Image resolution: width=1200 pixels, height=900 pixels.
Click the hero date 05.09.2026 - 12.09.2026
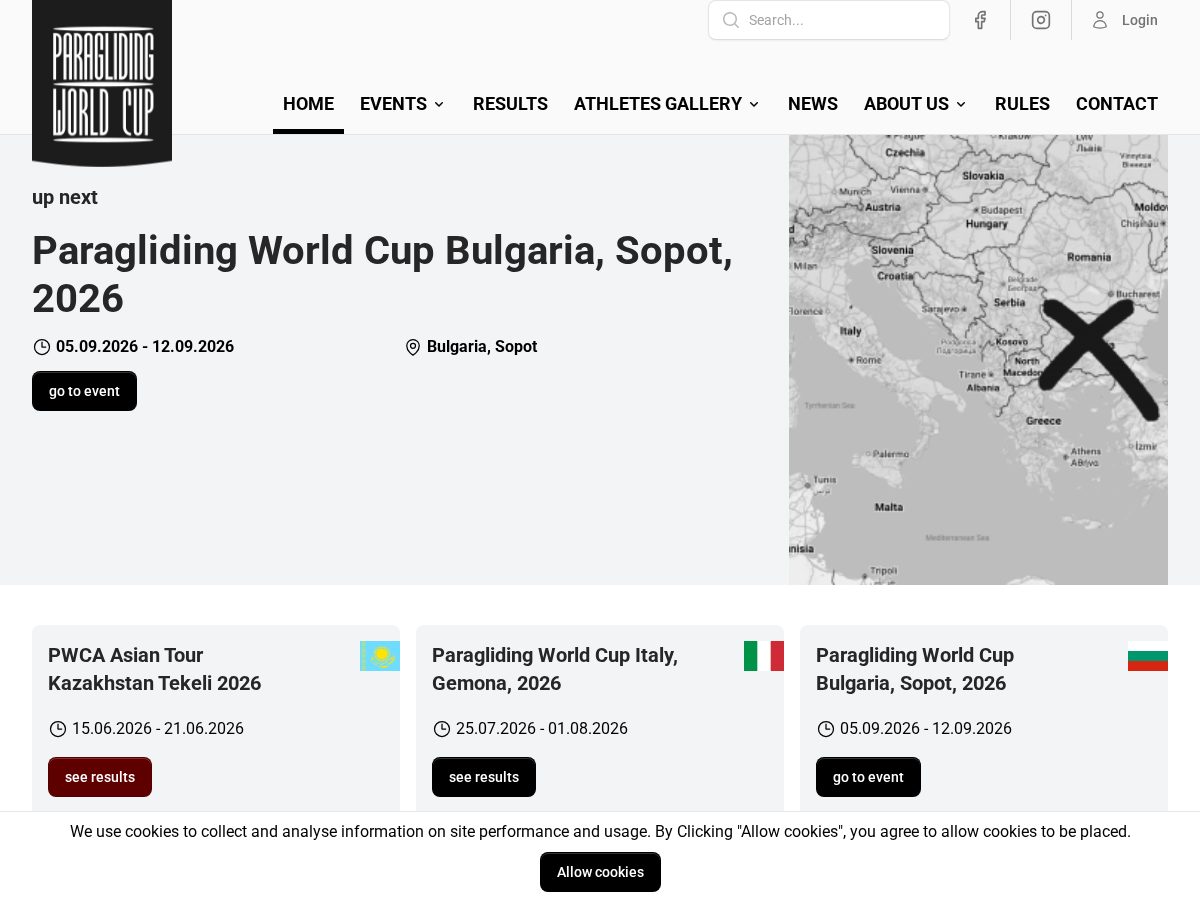[145, 347]
